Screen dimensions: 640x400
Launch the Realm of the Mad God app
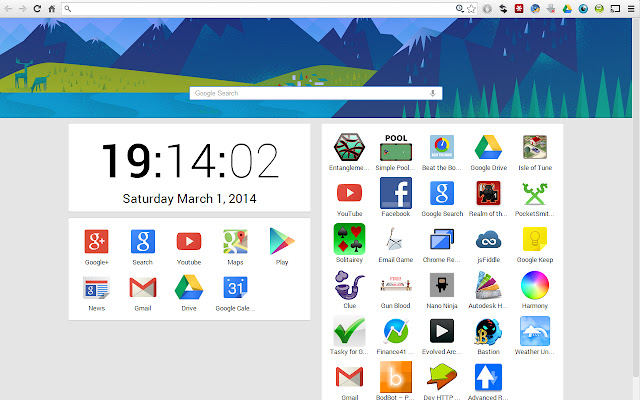488,193
